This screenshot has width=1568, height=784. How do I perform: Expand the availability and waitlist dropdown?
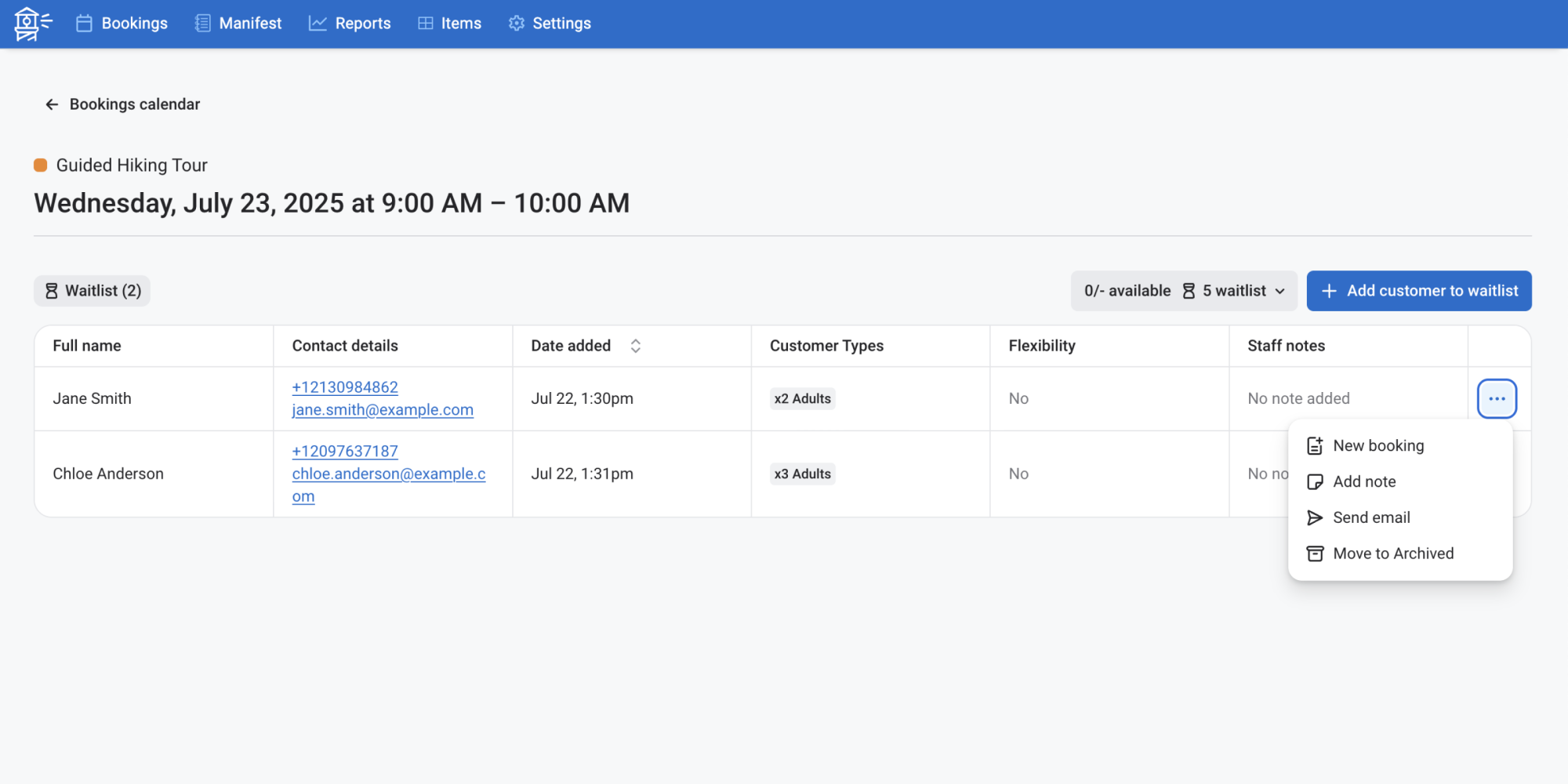click(x=1183, y=291)
